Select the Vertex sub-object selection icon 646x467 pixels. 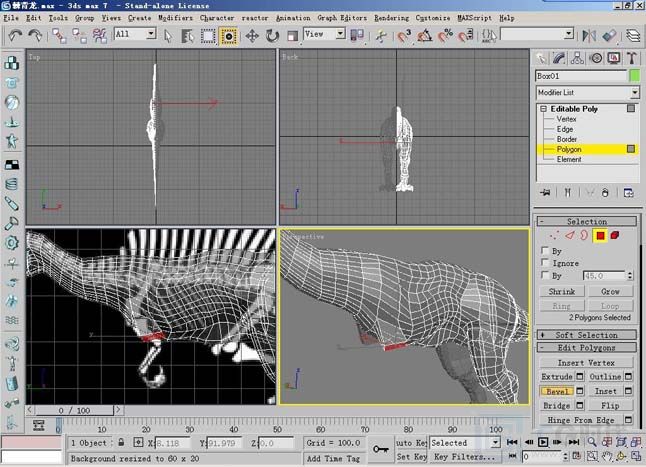click(555, 236)
